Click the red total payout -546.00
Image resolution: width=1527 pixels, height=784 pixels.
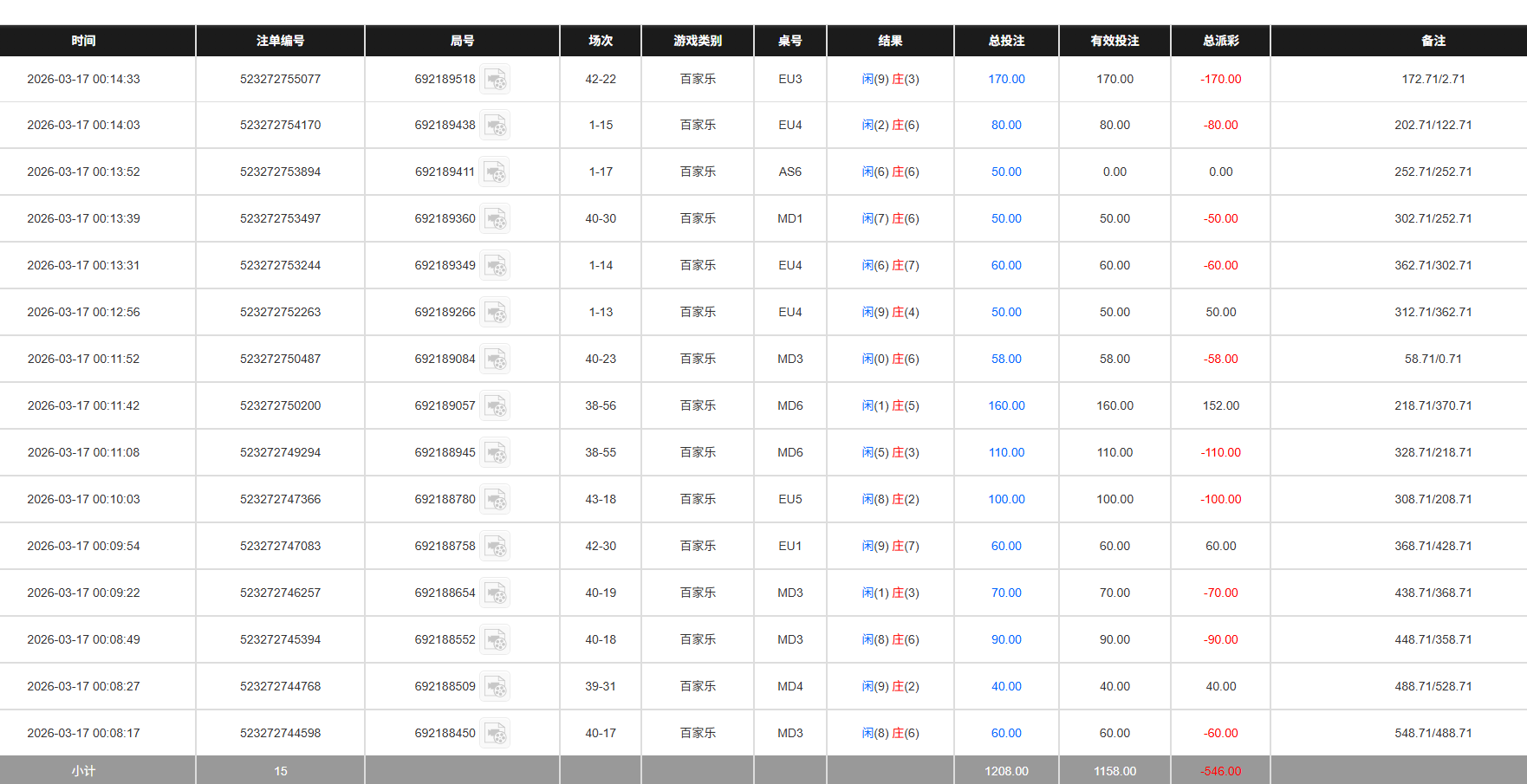(x=1220, y=770)
